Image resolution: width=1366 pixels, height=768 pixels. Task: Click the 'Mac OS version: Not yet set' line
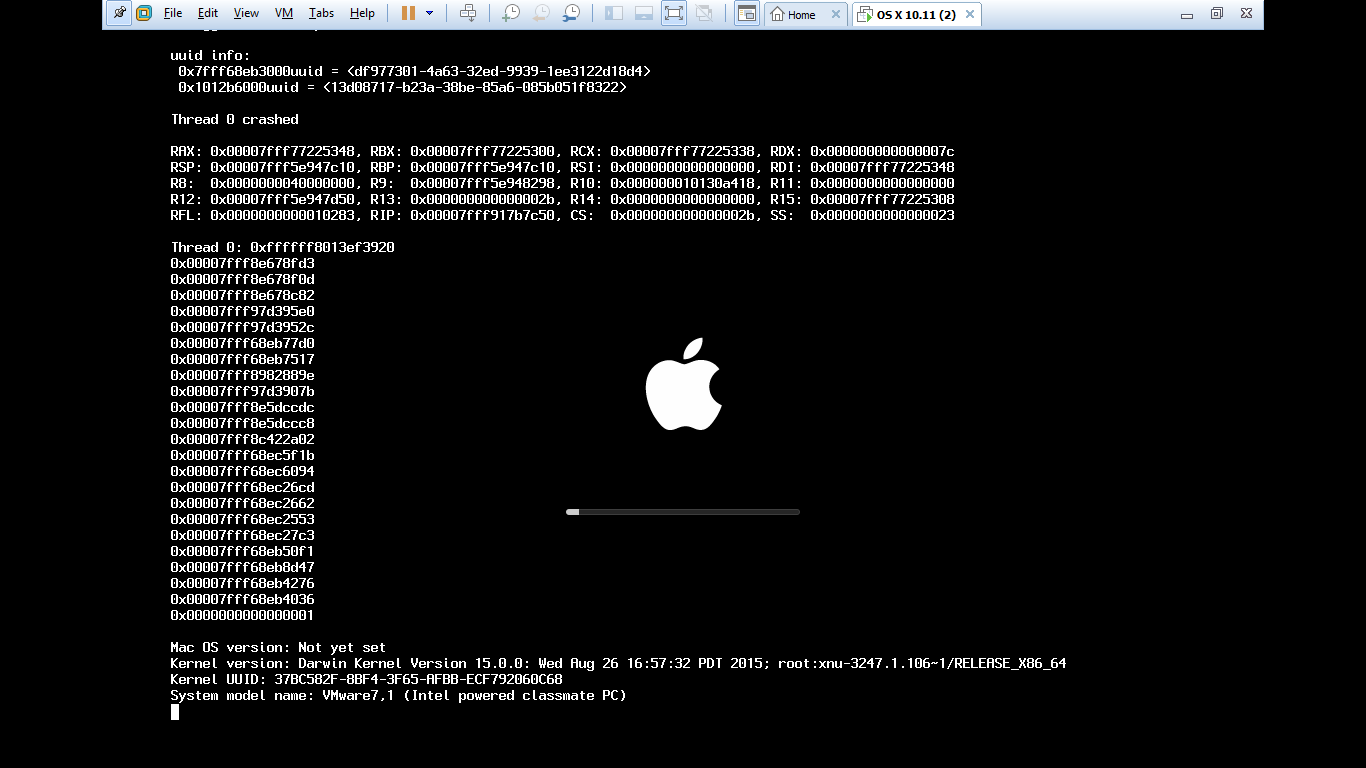(278, 647)
